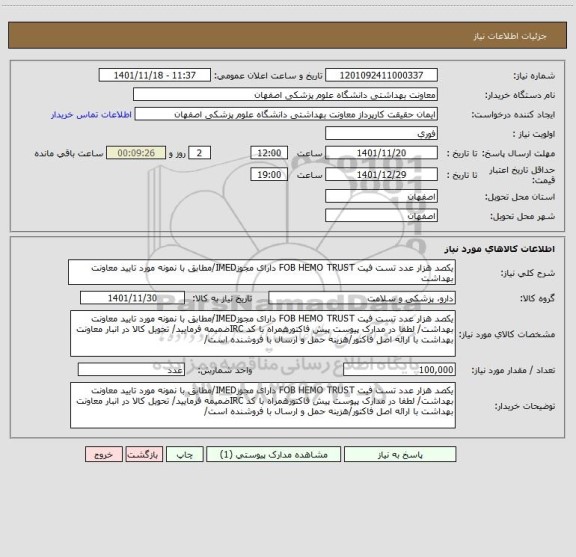Click the validity time field 19:00
The image size is (576, 557).
click(269, 175)
